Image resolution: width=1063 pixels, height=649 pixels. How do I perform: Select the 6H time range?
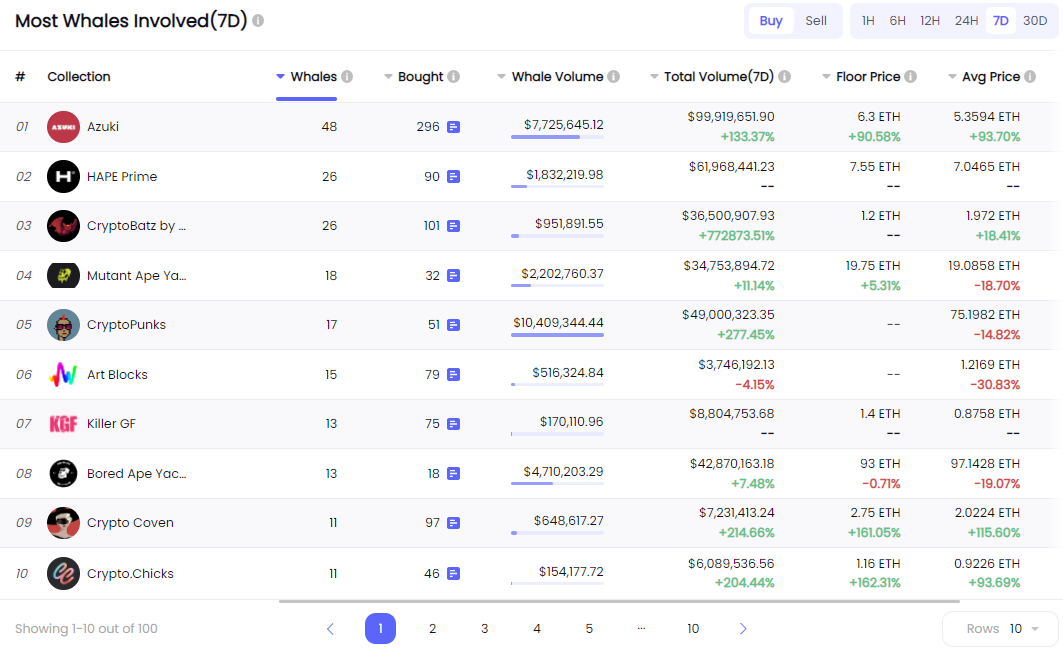[x=898, y=21]
